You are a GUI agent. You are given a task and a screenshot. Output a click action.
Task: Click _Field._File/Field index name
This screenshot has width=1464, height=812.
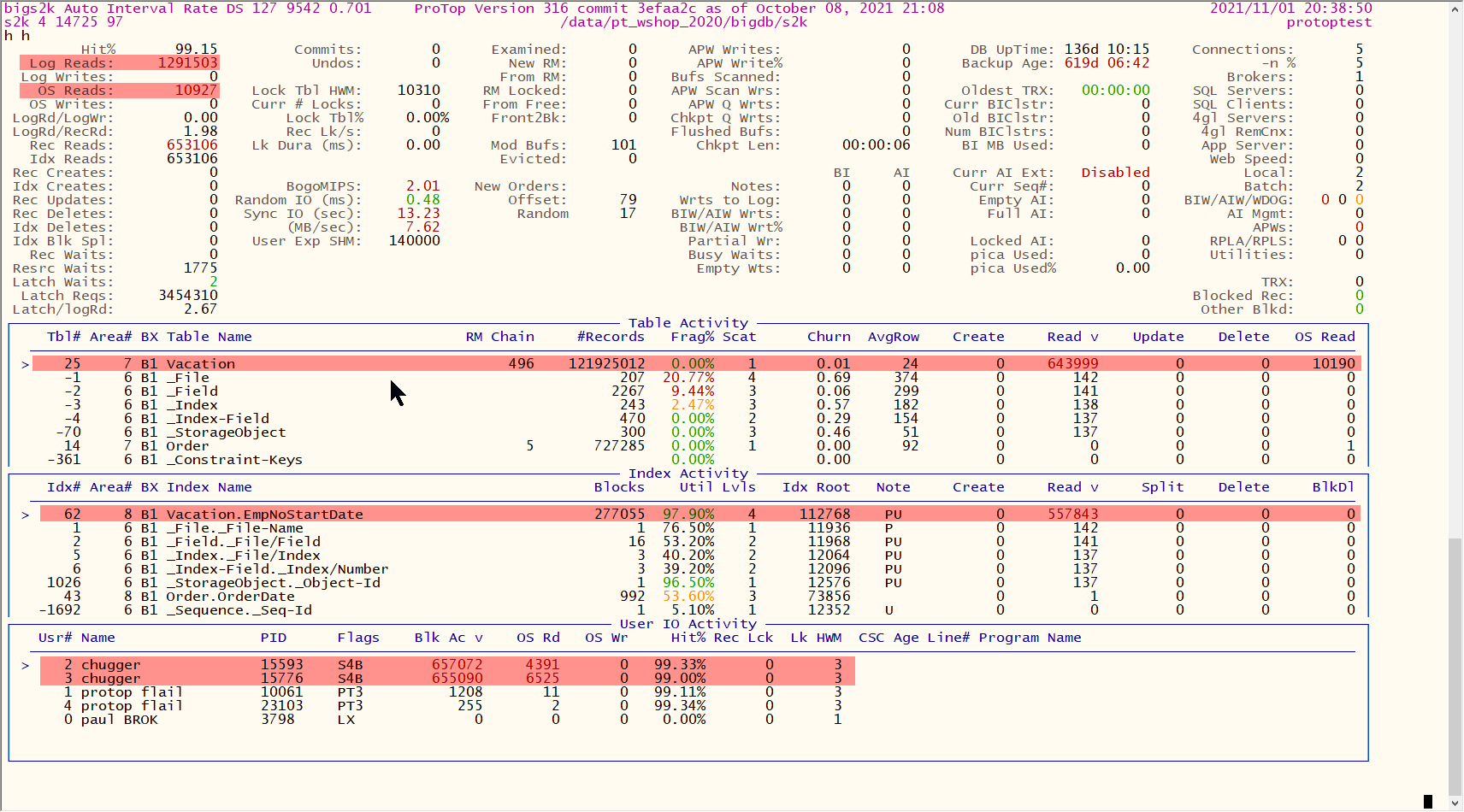[244, 542]
